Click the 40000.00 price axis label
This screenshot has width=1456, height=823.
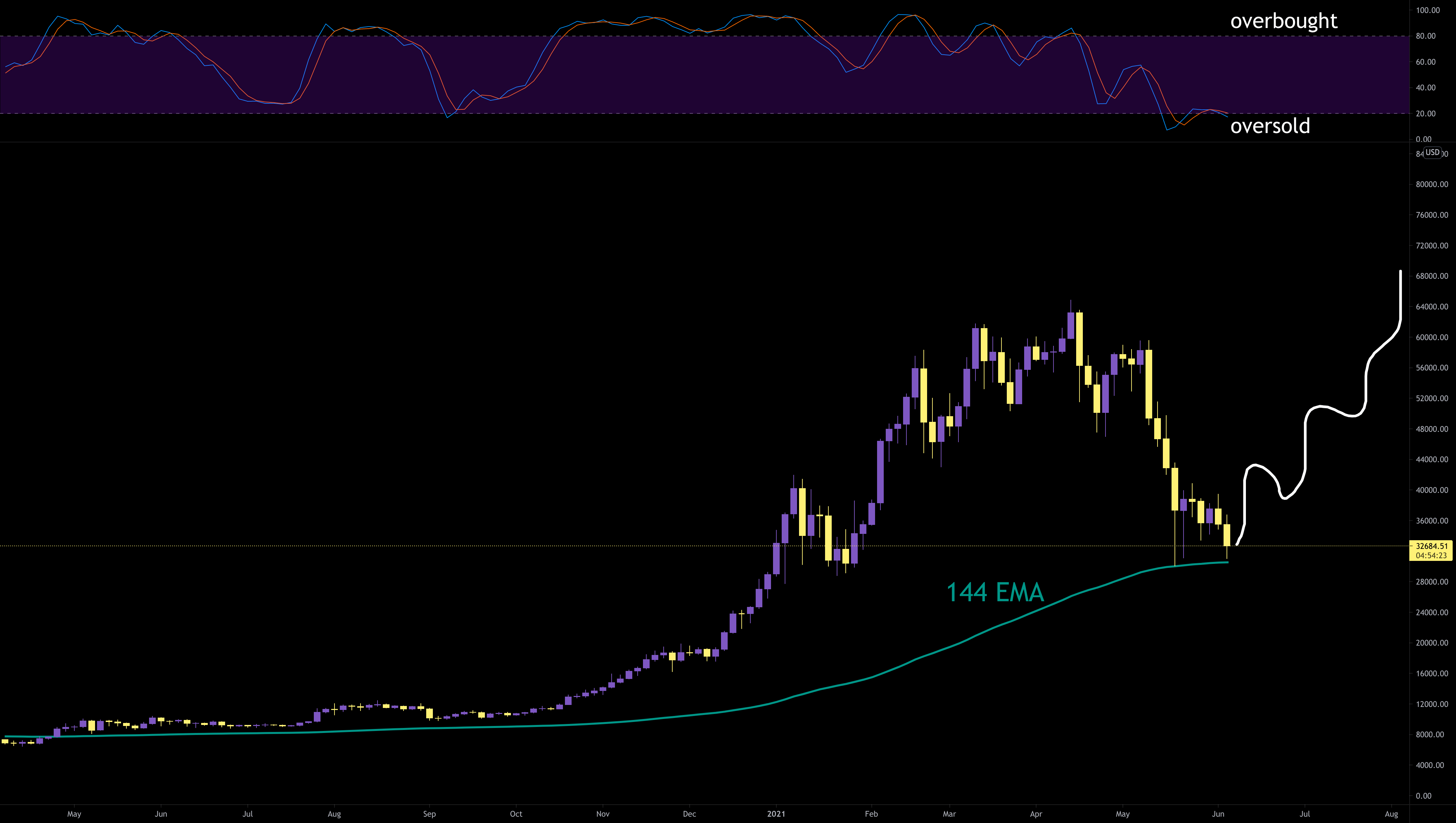(x=1432, y=490)
